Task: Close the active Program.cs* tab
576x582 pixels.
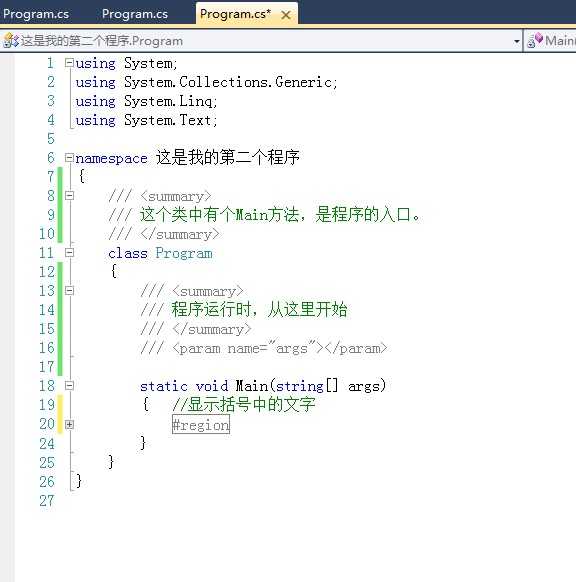Action: pos(286,15)
